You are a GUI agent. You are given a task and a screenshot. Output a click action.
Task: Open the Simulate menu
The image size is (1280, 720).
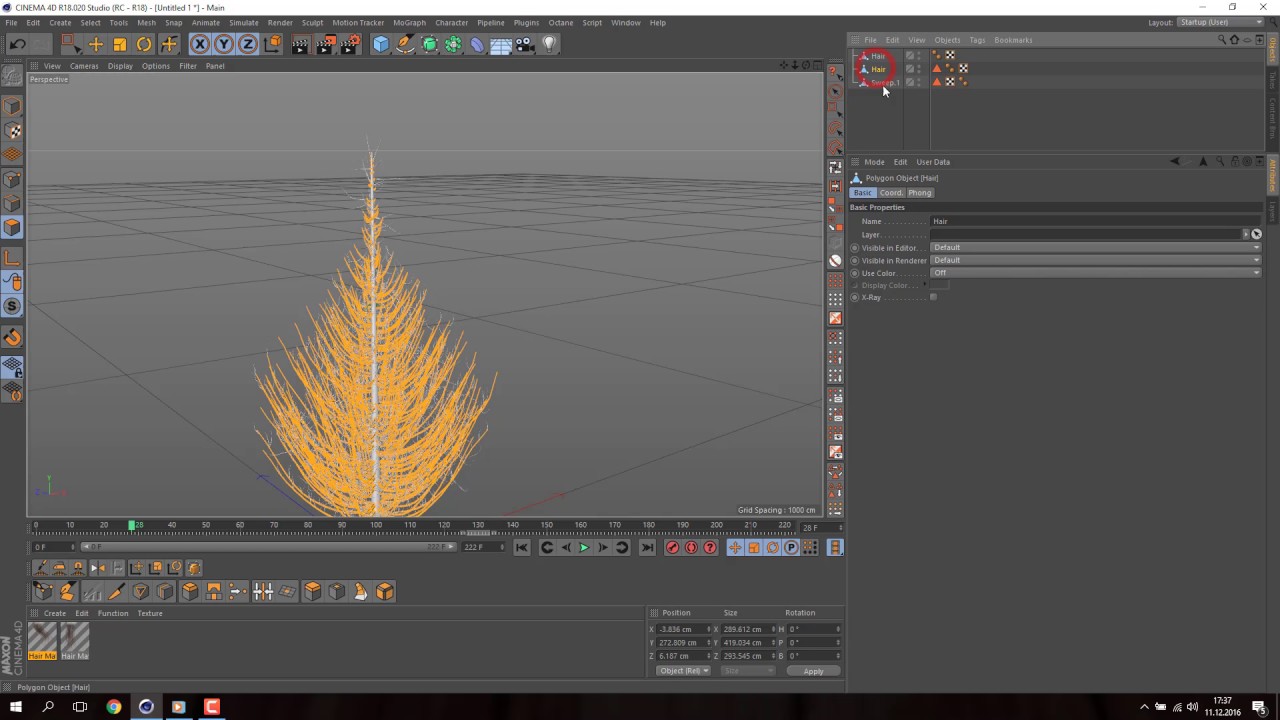tap(244, 22)
